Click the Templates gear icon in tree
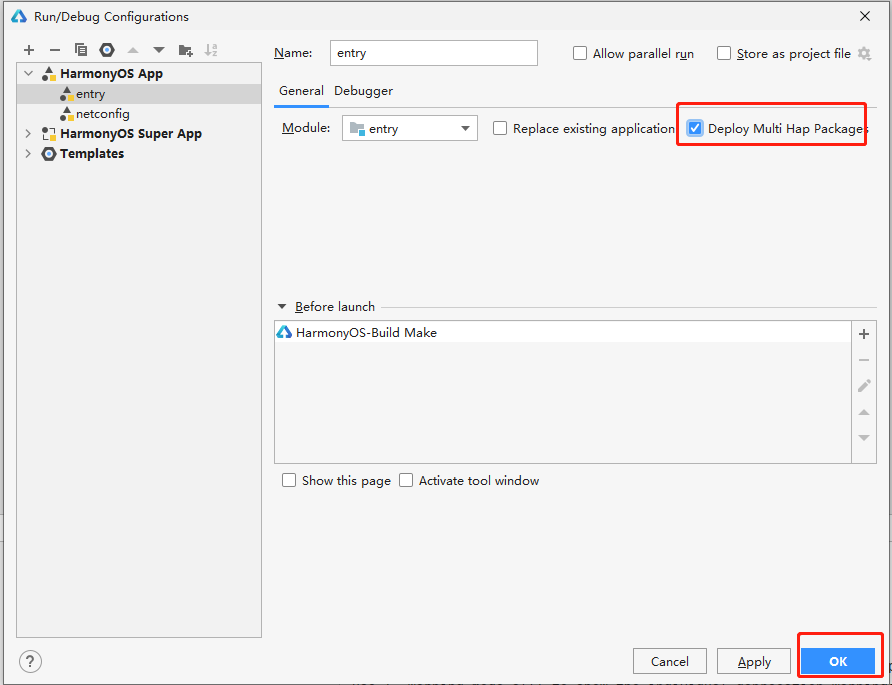Viewport: 892px width, 685px height. [x=49, y=154]
